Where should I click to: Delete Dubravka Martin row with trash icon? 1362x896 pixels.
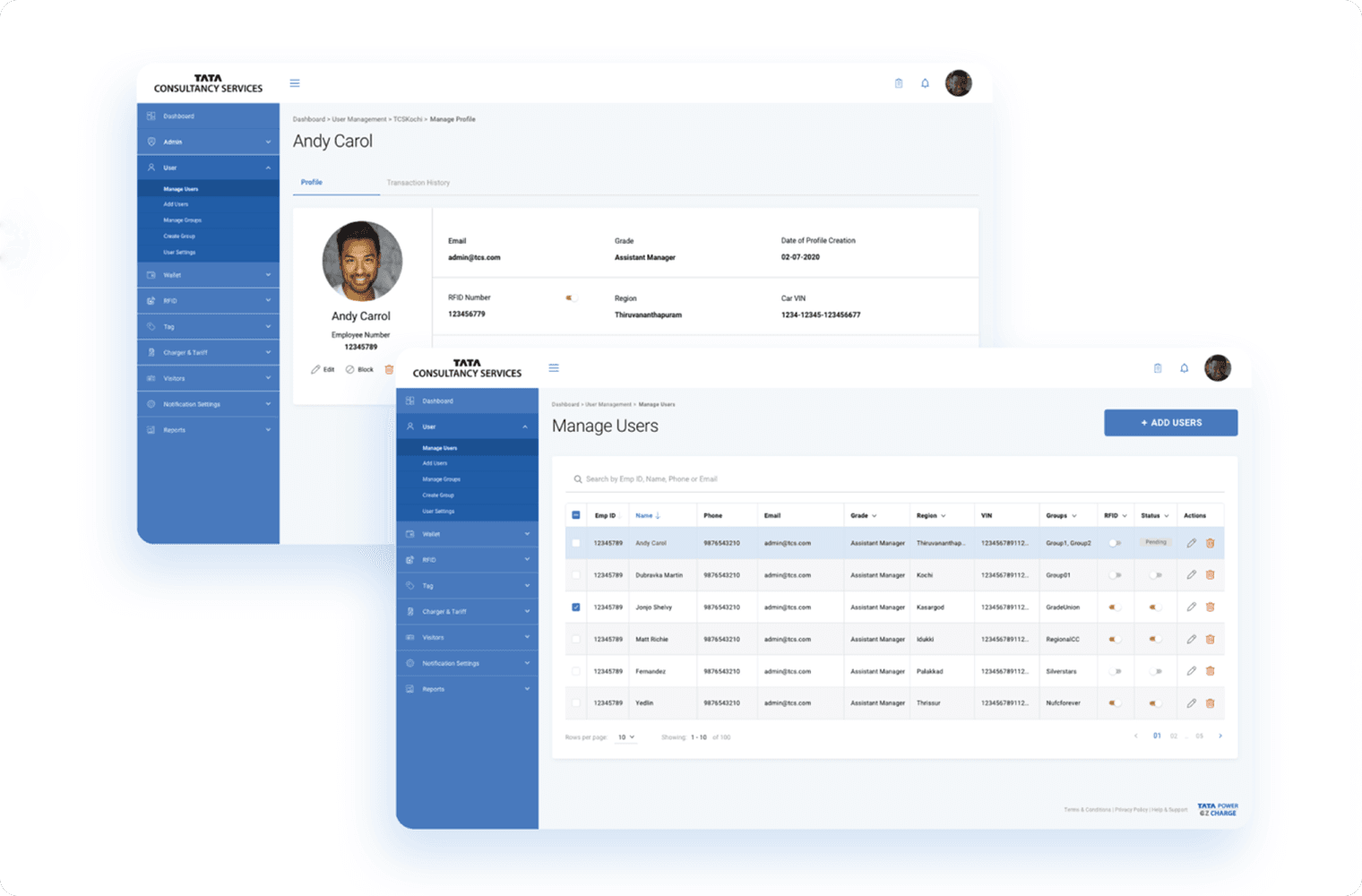(1210, 575)
